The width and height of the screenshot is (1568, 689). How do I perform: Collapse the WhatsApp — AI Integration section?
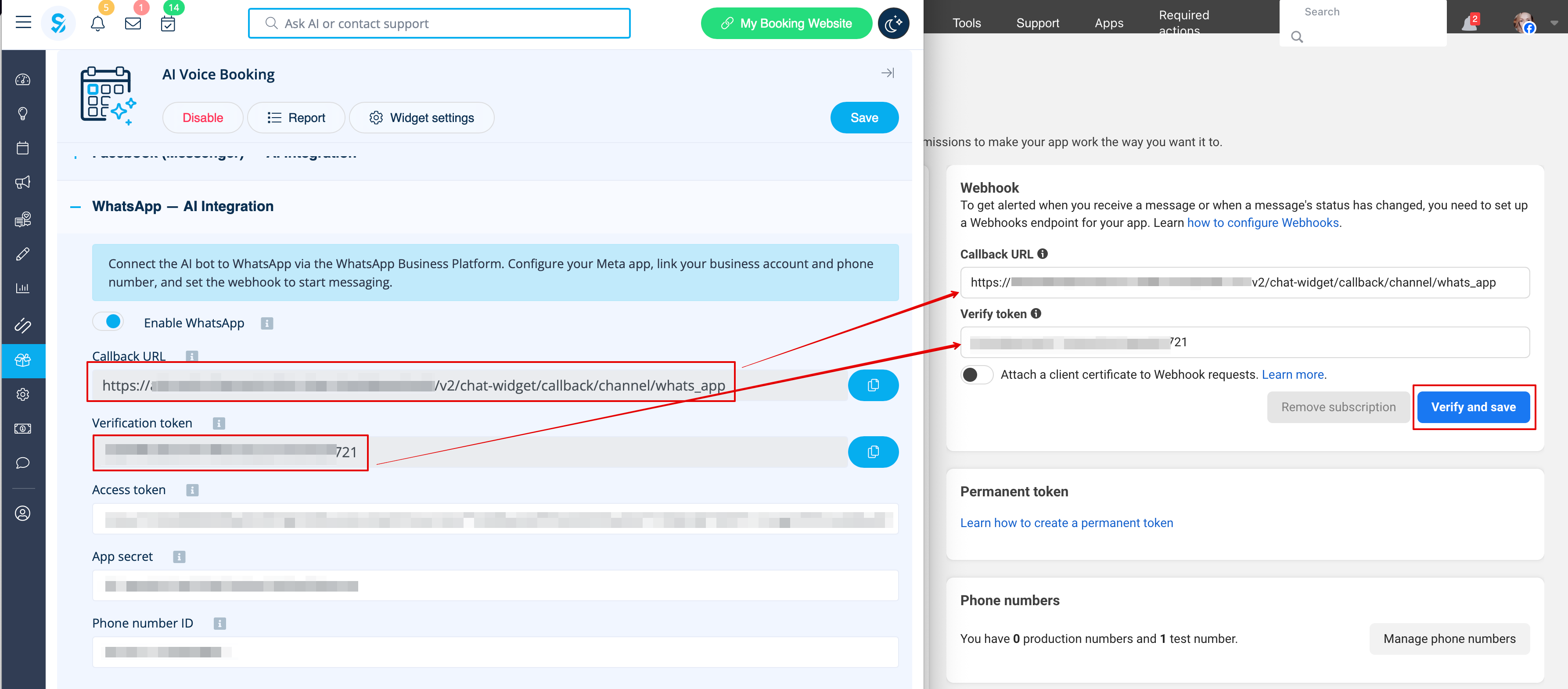pos(76,207)
